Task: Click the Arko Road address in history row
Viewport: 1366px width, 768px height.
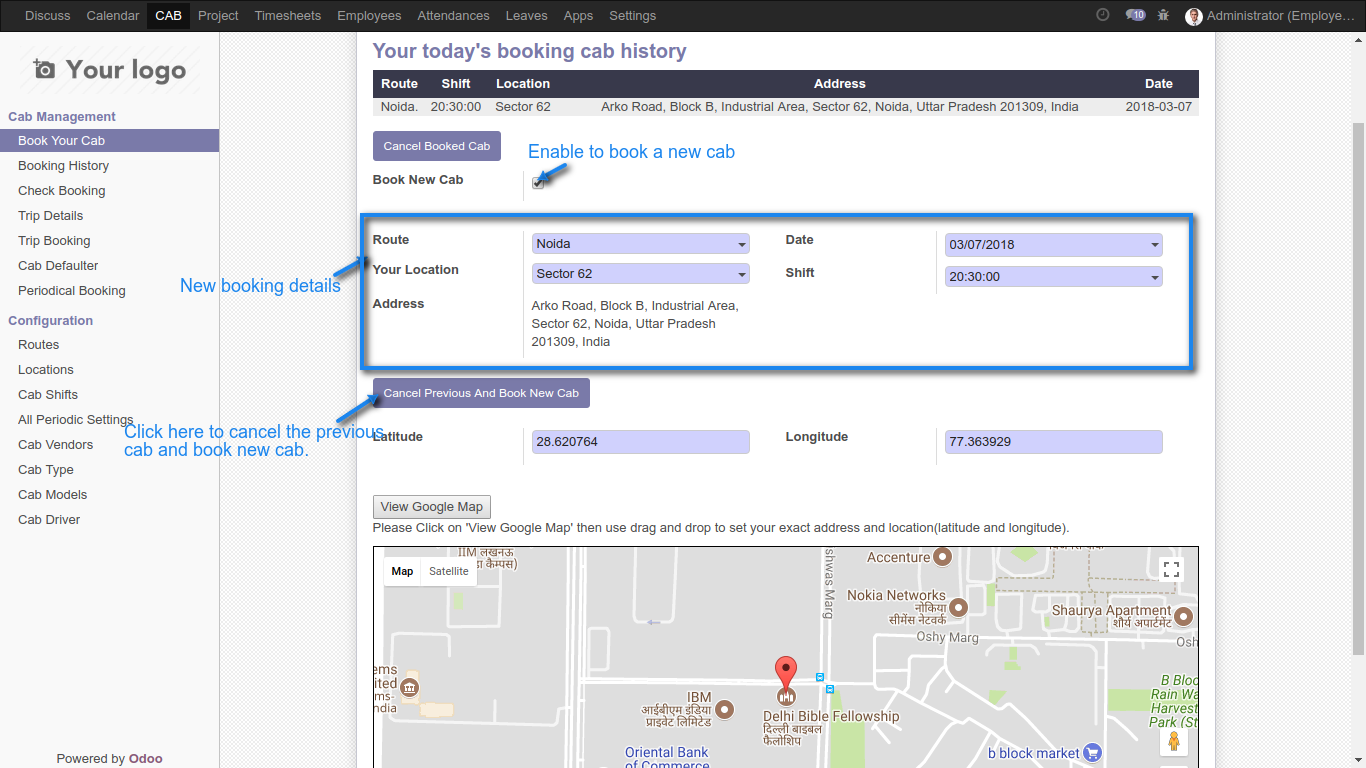Action: coord(840,107)
